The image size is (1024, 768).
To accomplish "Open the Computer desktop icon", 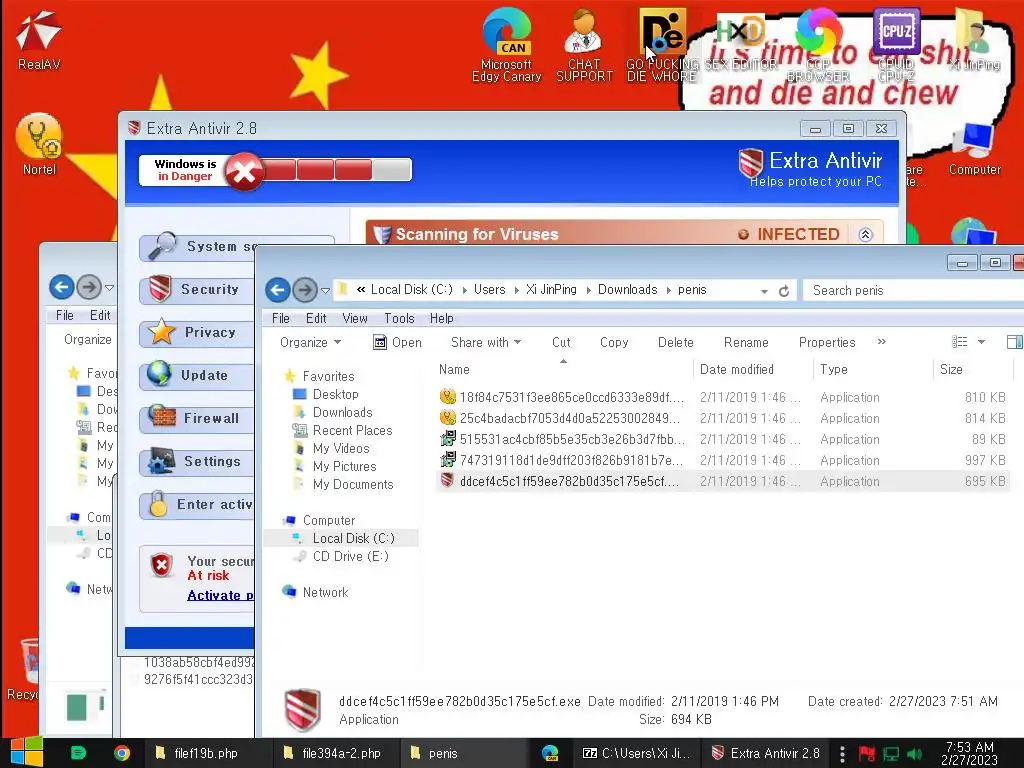I will [974, 149].
